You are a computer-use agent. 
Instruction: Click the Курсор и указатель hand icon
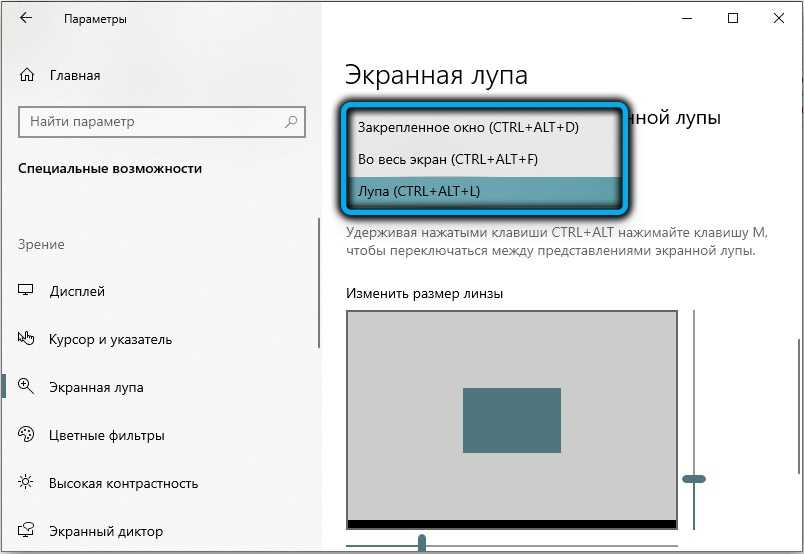26,338
